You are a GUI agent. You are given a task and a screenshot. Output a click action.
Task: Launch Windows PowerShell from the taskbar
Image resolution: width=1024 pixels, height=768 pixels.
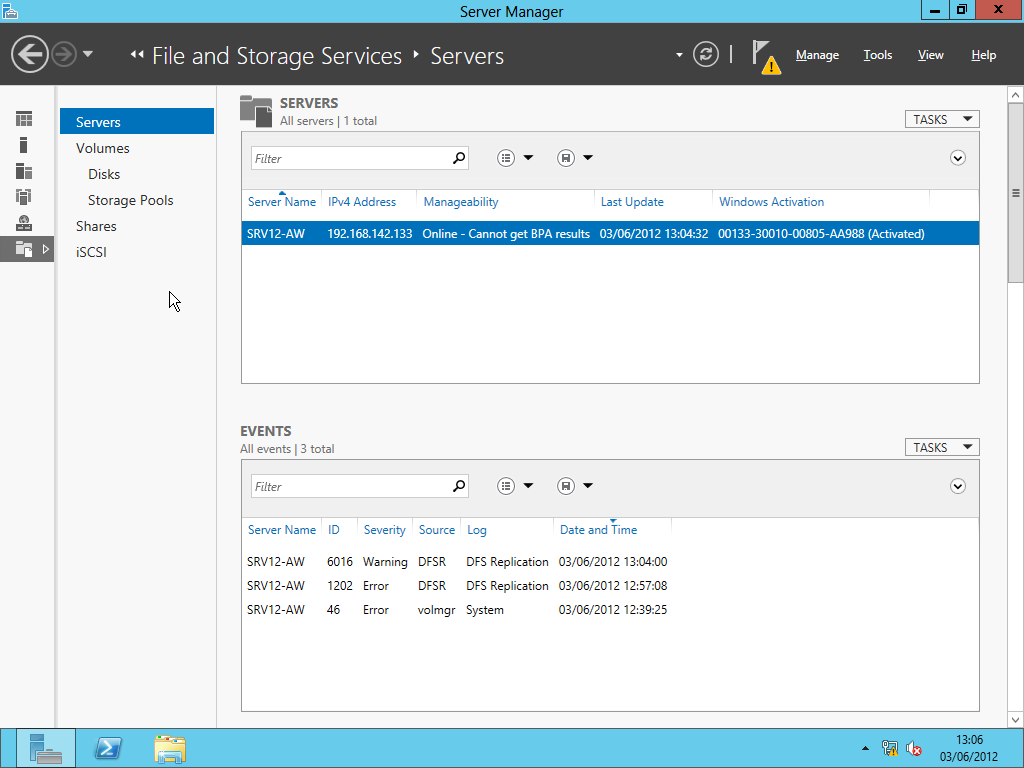[x=108, y=748]
